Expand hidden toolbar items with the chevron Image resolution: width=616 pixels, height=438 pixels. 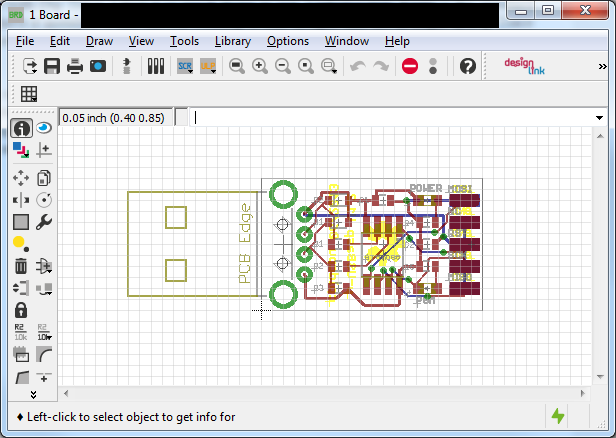pos(602,66)
